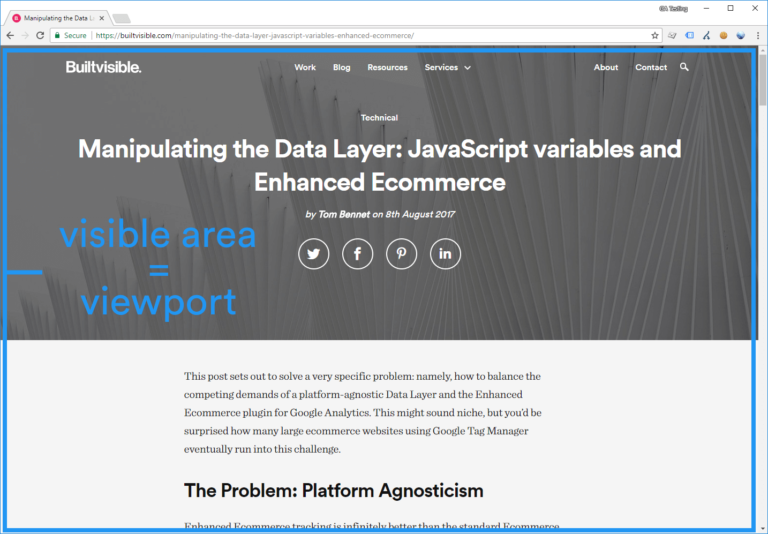This screenshot has height=534, width=768.
Task: Click the About link
Action: point(606,68)
